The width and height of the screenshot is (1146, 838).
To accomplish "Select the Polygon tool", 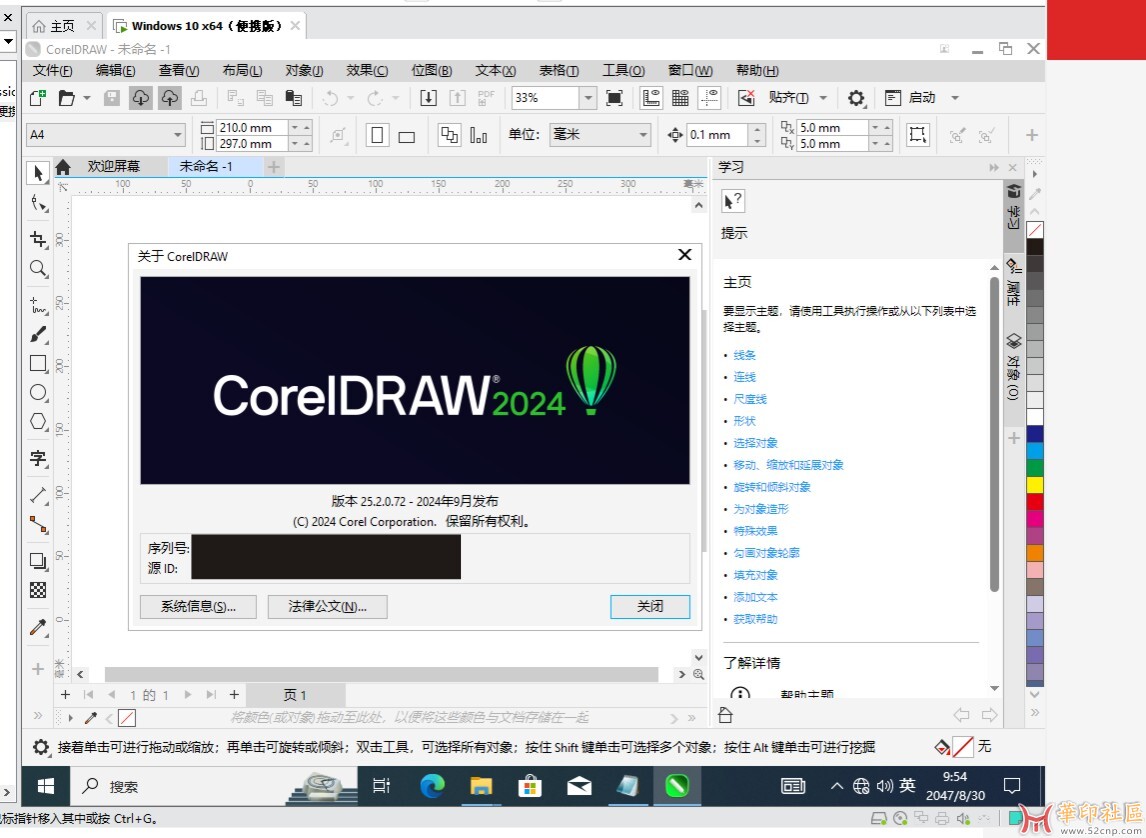I will 38,422.
